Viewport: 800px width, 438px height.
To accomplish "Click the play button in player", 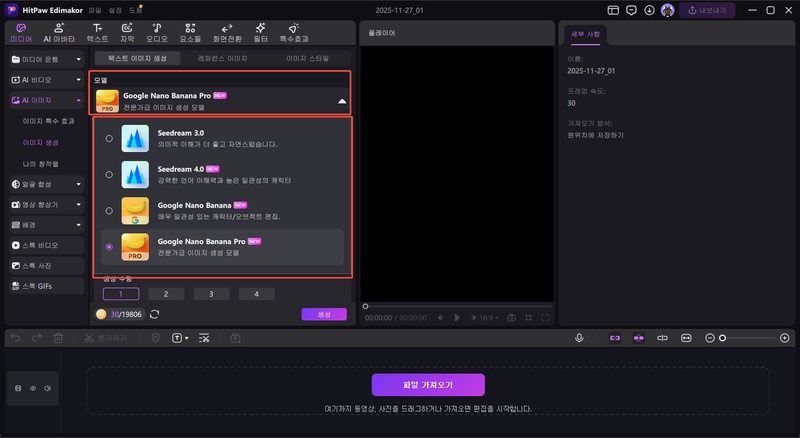I will (x=457, y=318).
